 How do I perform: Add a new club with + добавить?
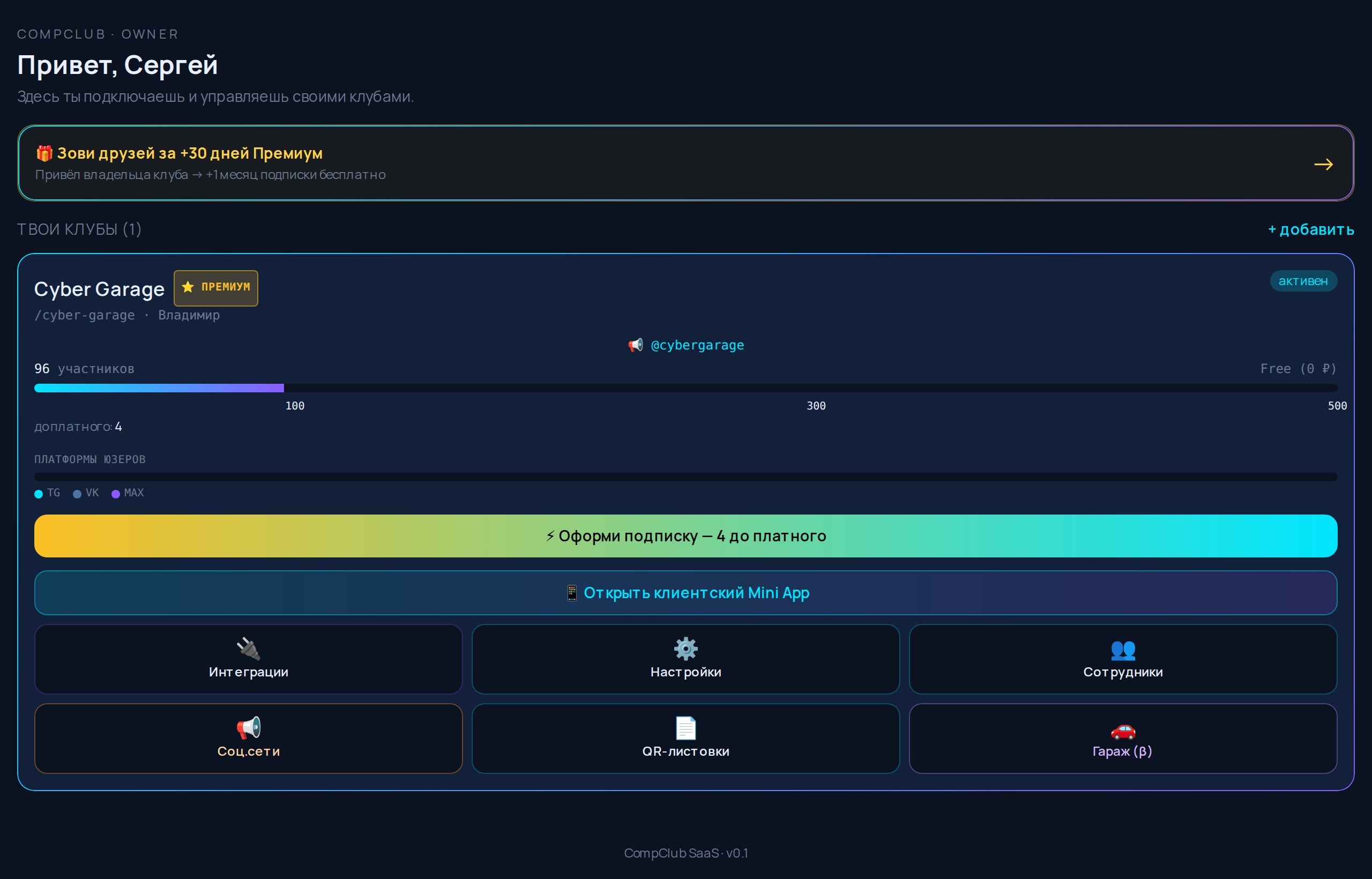tap(1311, 229)
